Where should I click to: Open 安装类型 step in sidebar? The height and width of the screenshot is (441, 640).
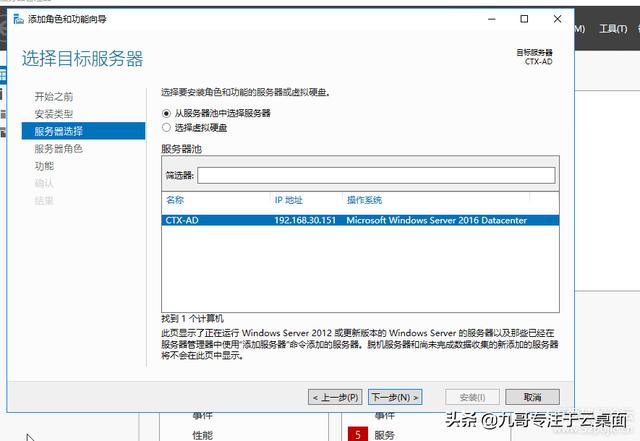[54, 114]
